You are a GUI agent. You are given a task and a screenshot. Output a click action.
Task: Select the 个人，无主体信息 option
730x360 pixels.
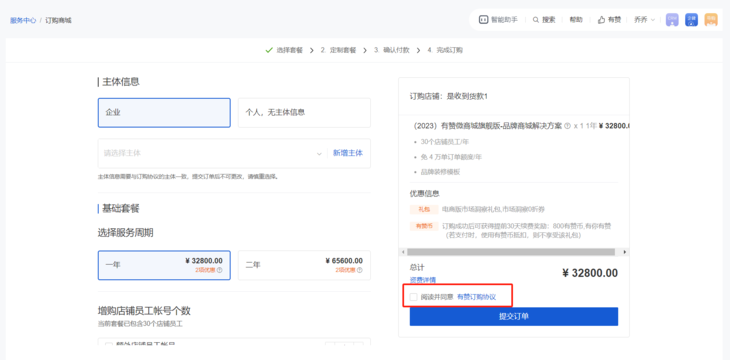point(304,113)
